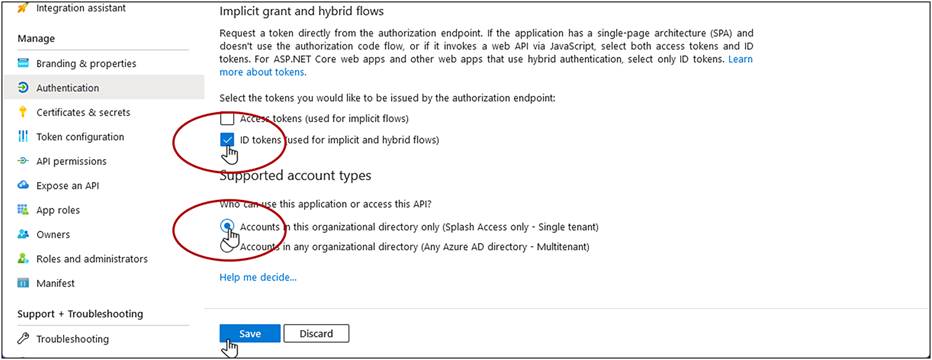Click the Supported account types heading
The width and height of the screenshot is (932, 360).
coord(295,175)
